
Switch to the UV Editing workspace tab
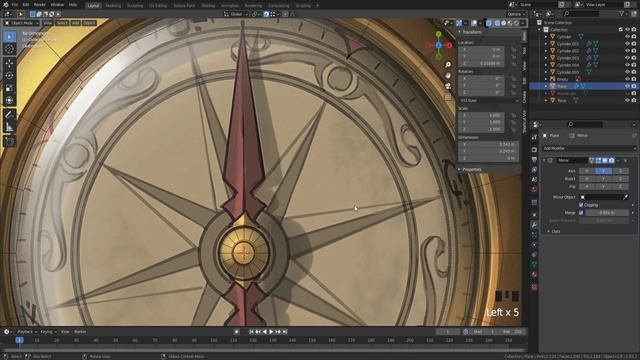[x=158, y=6]
